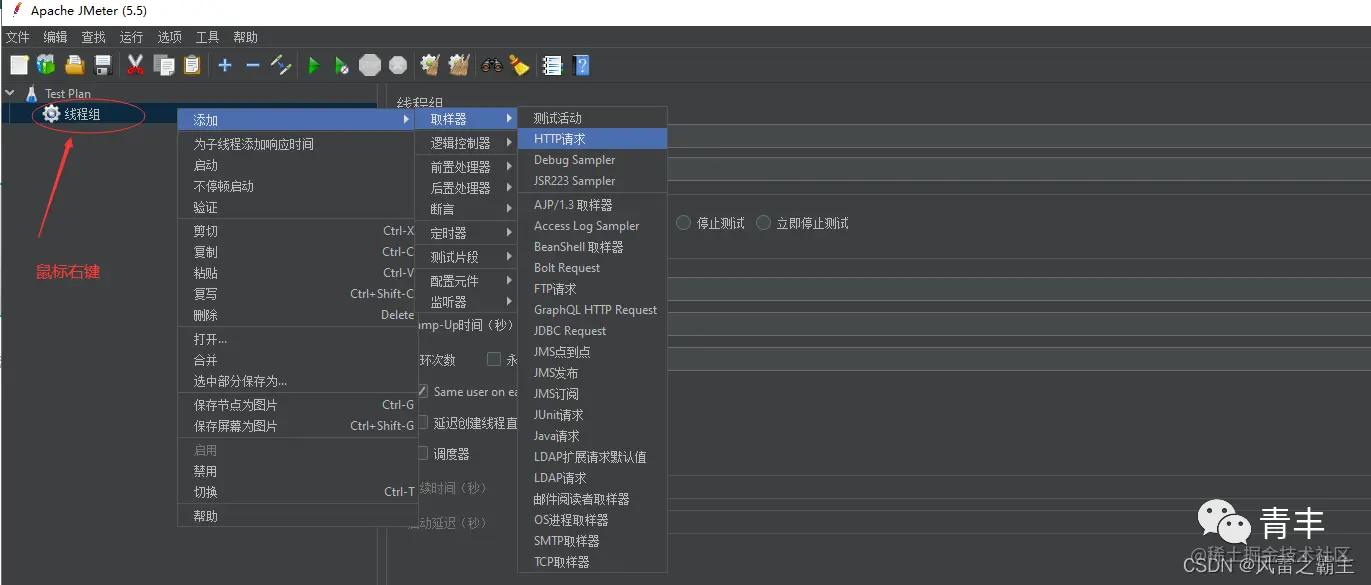Open the Templates toolbar icon
The image size is (1371, 585).
click(46, 65)
